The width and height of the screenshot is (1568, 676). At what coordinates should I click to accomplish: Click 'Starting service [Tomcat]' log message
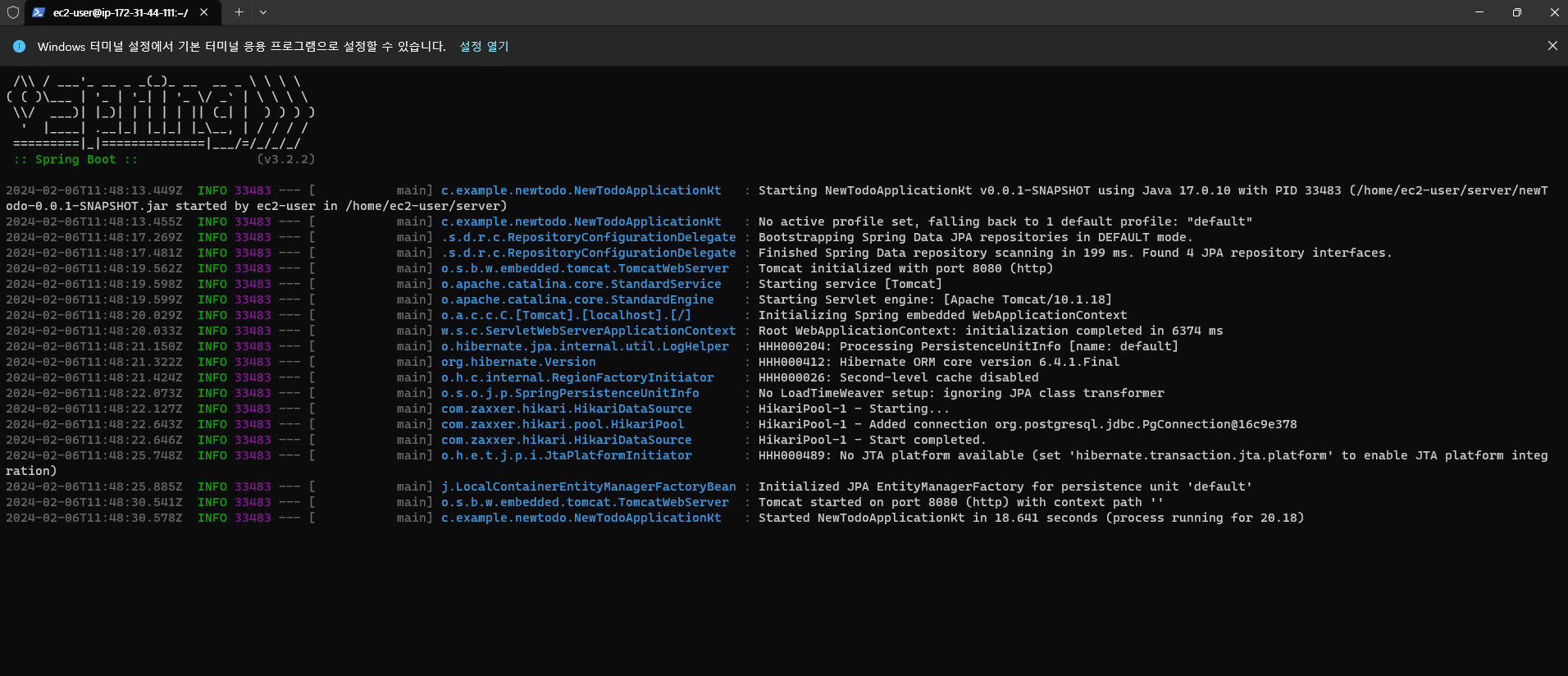850,284
